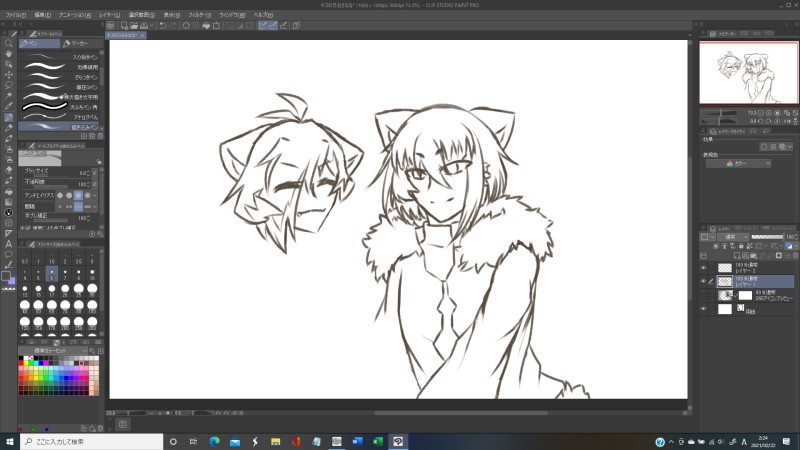Expand the layer effect icons dropdown arrow
This screenshot has width=800, height=450.
pyautogui.click(x=790, y=146)
